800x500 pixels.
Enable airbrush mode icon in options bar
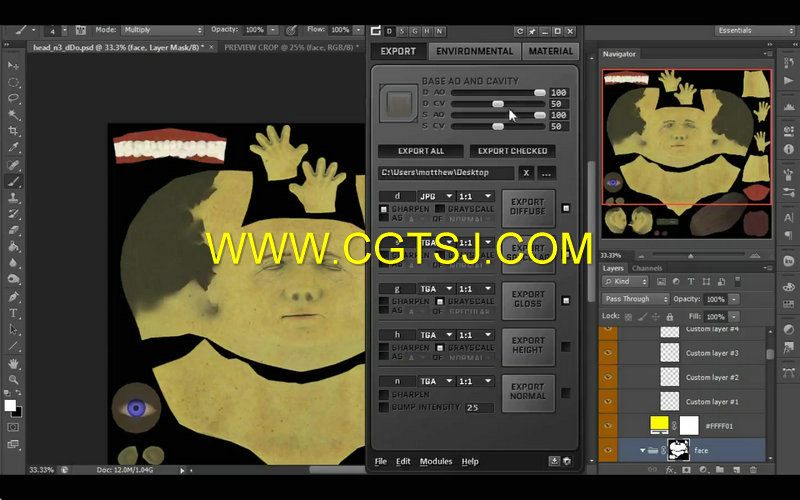[x=291, y=30]
